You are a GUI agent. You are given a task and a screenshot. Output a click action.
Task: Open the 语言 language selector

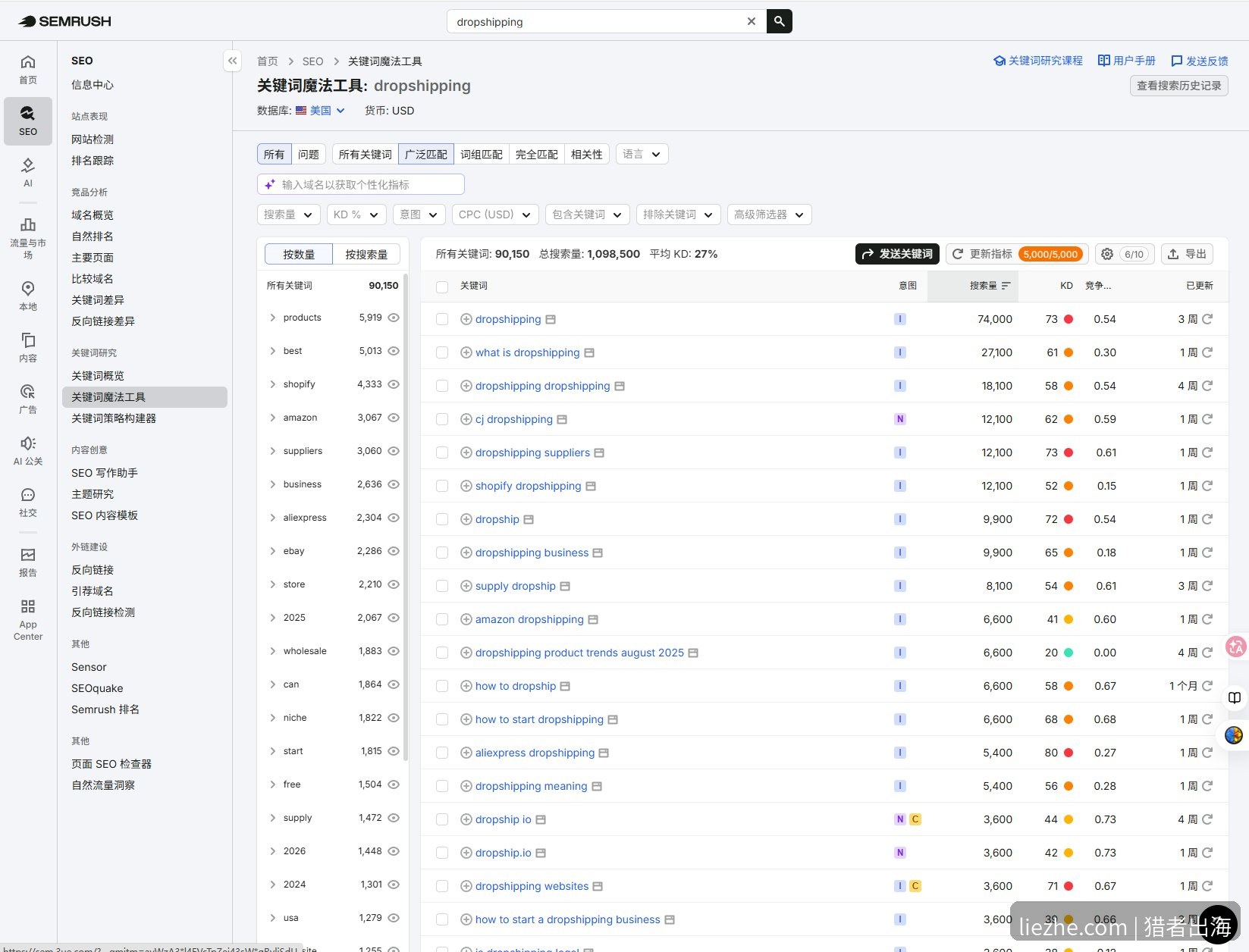(642, 154)
